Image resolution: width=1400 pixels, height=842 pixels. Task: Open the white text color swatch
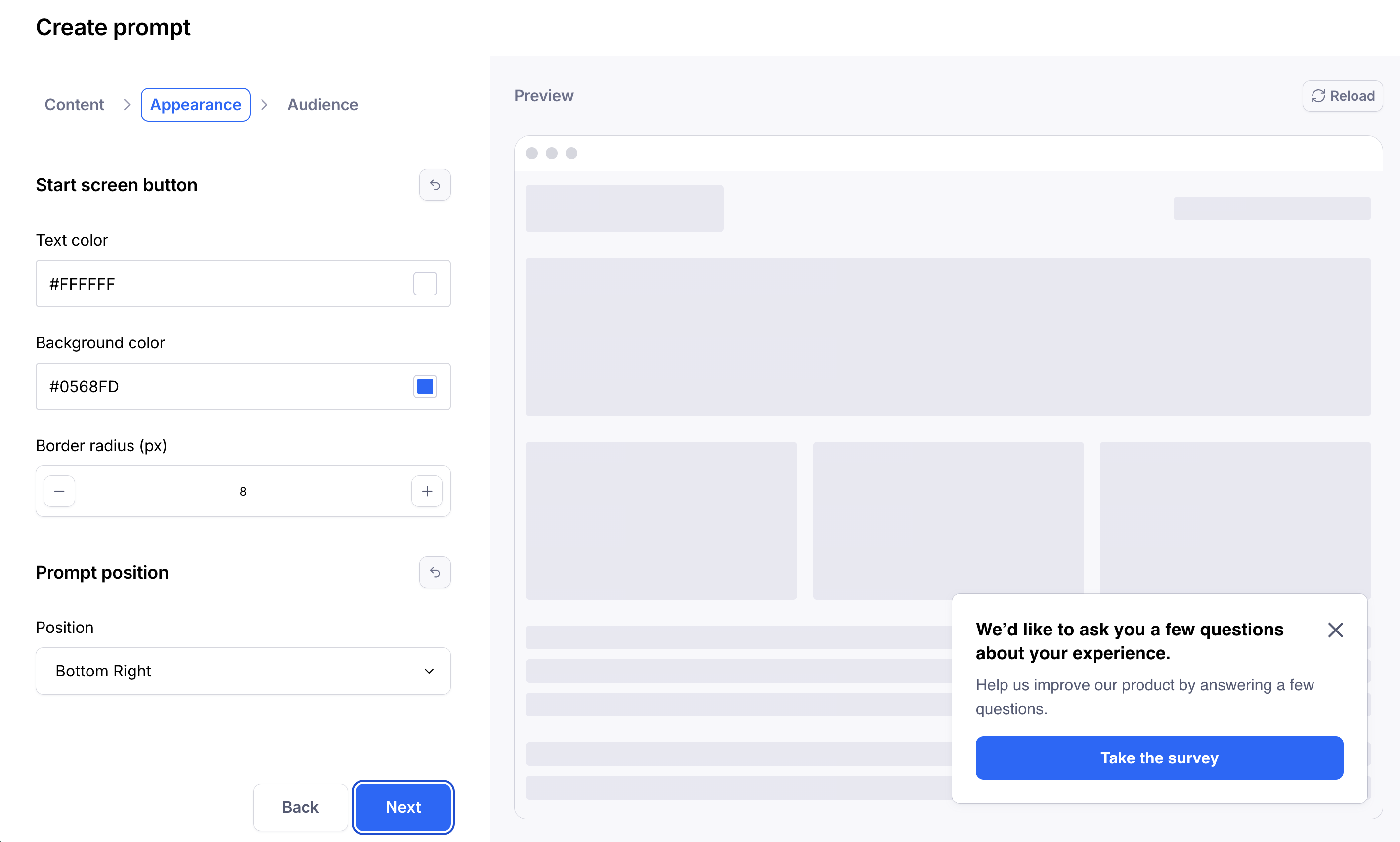tap(425, 284)
